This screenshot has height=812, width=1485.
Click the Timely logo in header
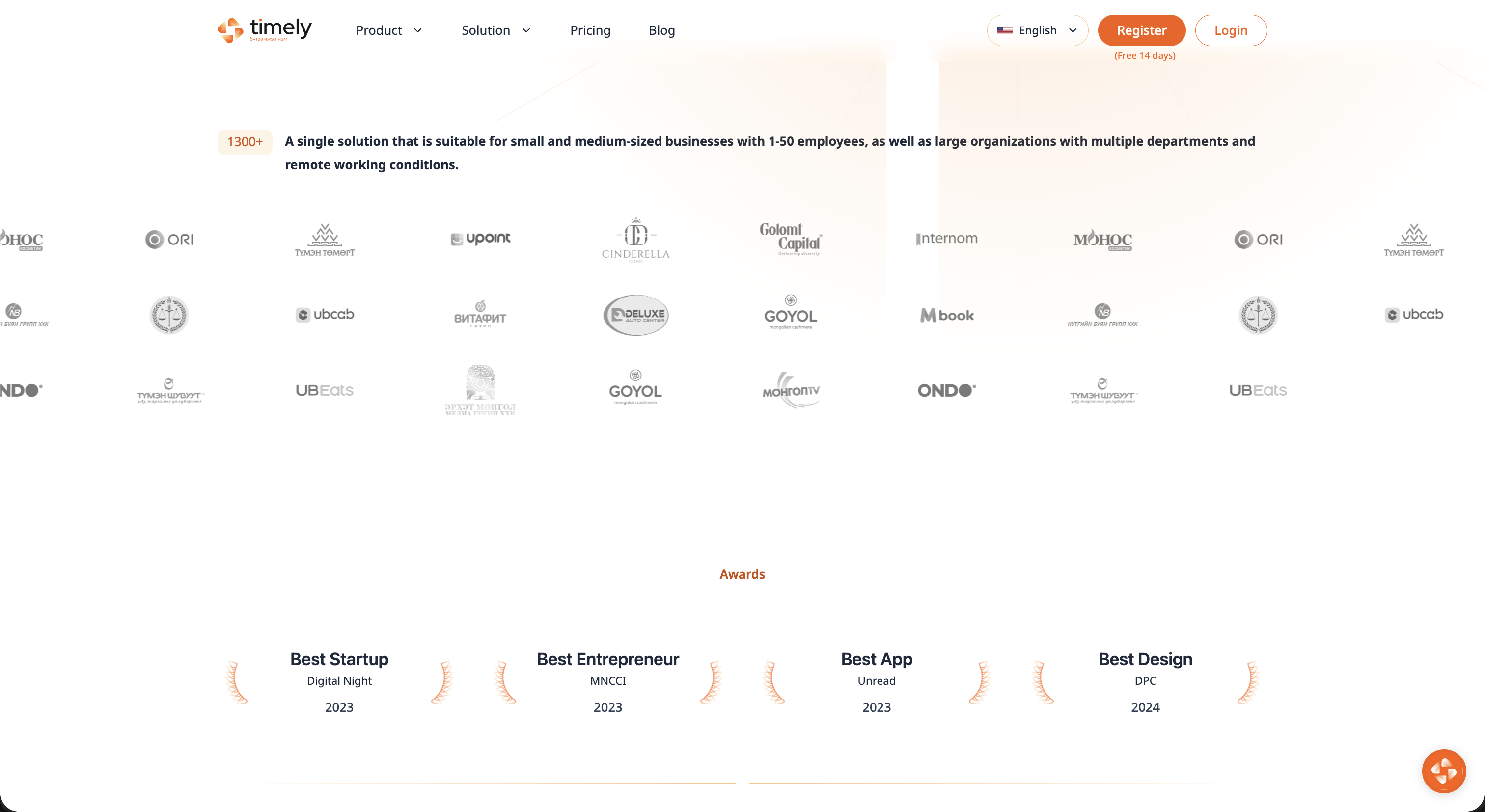[265, 30]
